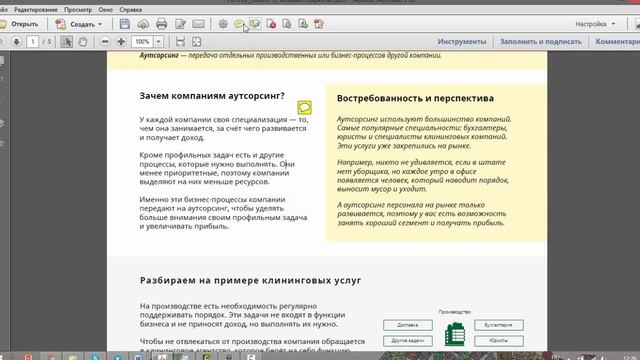This screenshot has width=640, height=360.
Task: Click the 'Другие задачи' box in diagram
Action: pyautogui.click(x=408, y=340)
